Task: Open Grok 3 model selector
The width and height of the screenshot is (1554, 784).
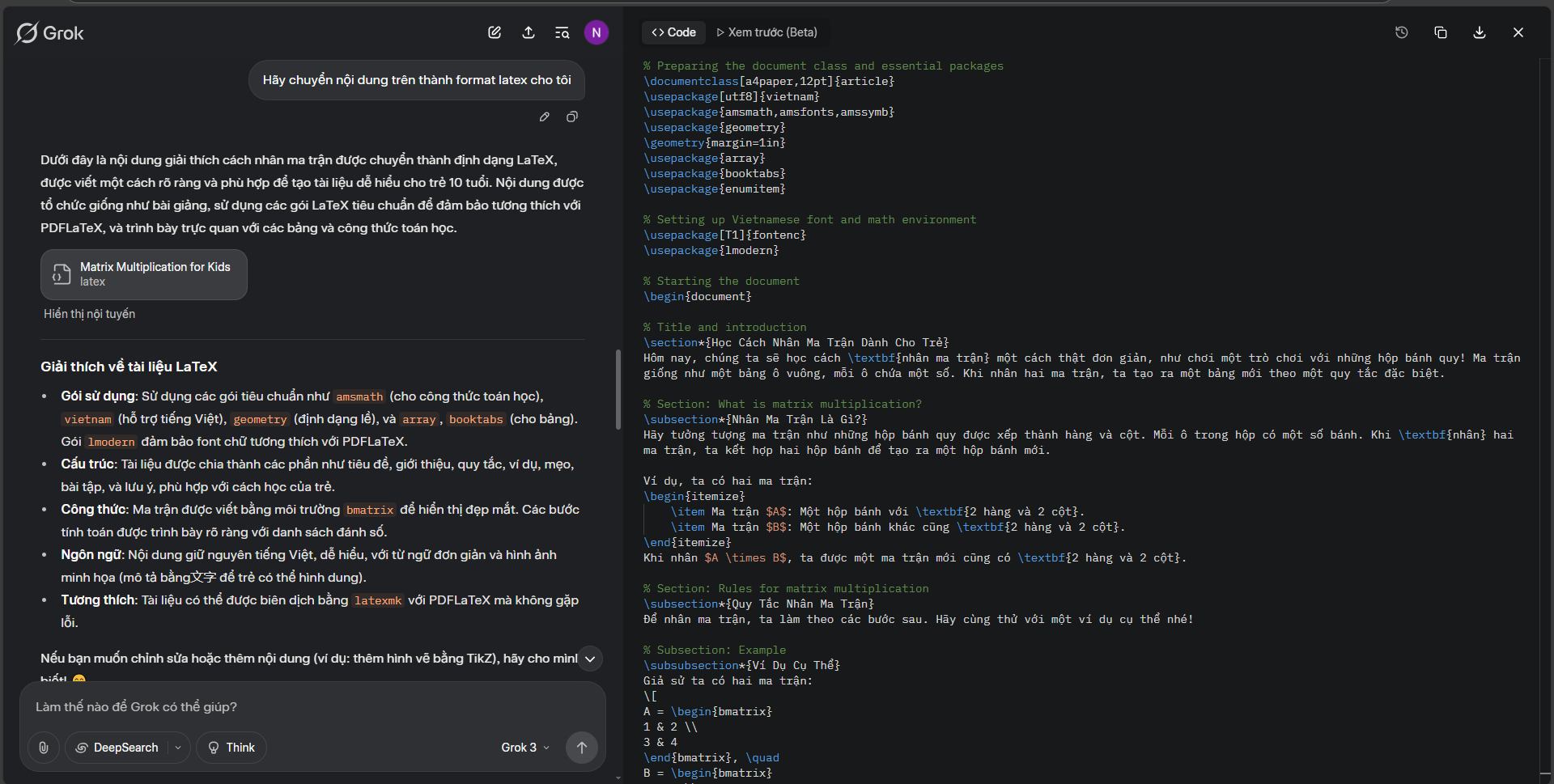Action: pos(525,748)
